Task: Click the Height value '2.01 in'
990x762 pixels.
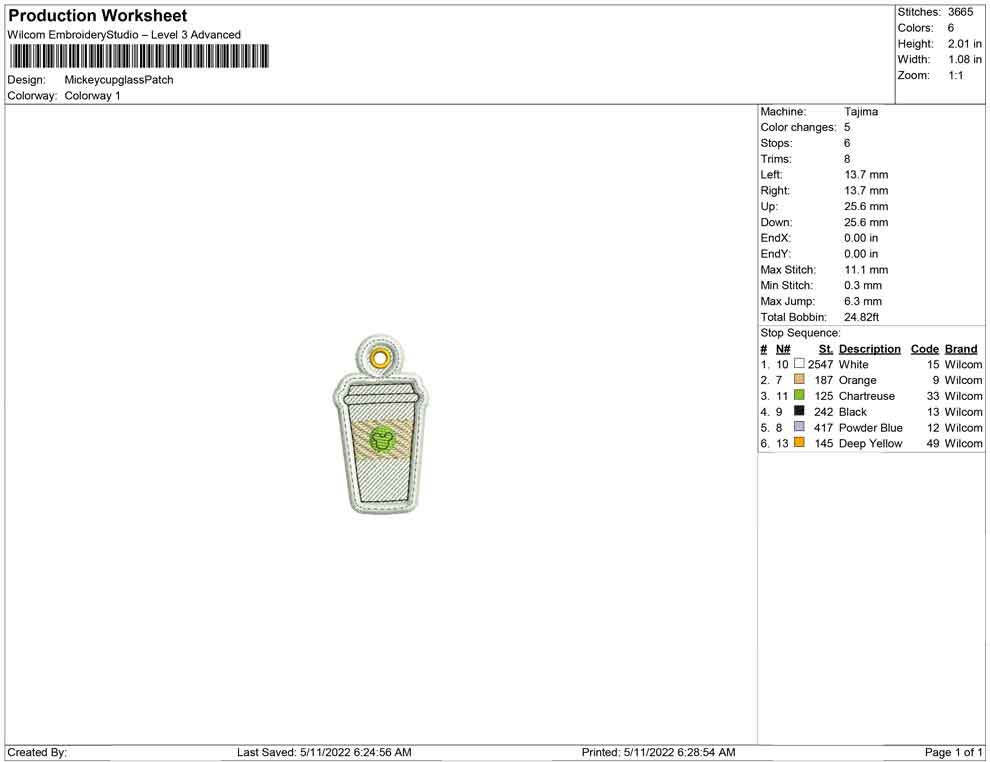Action: point(964,44)
